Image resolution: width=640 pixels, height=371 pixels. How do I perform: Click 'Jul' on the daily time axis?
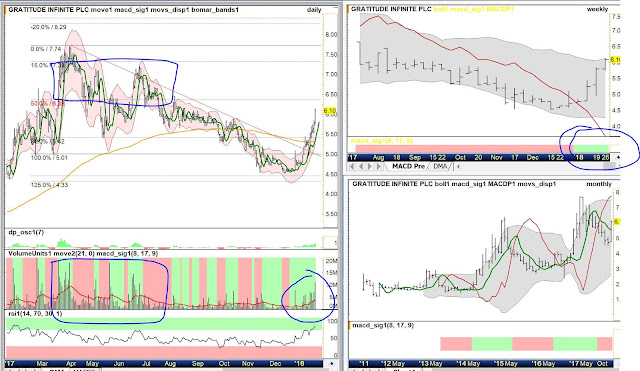(x=145, y=363)
